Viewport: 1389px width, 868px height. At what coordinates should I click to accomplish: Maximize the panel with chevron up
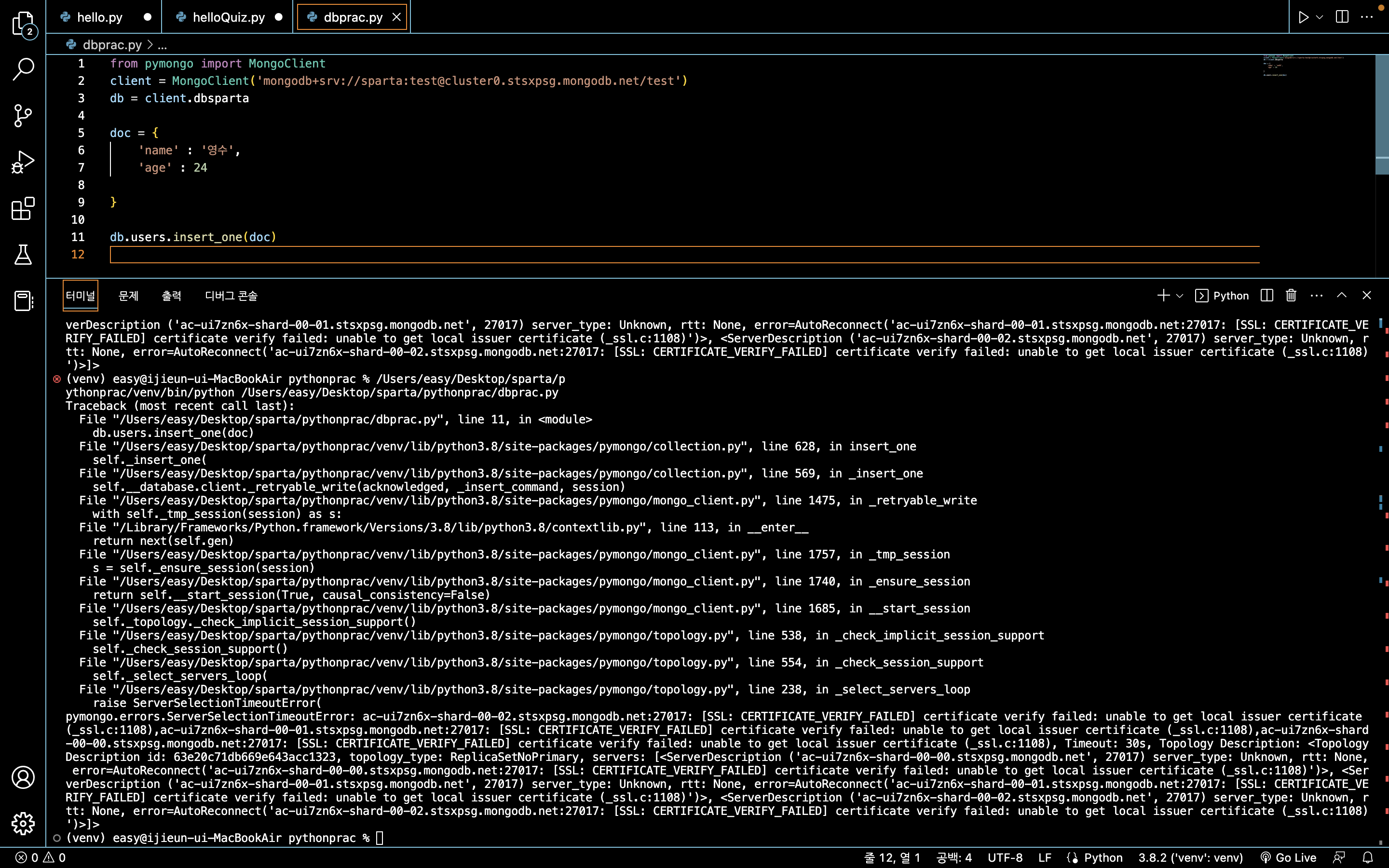click(1341, 296)
